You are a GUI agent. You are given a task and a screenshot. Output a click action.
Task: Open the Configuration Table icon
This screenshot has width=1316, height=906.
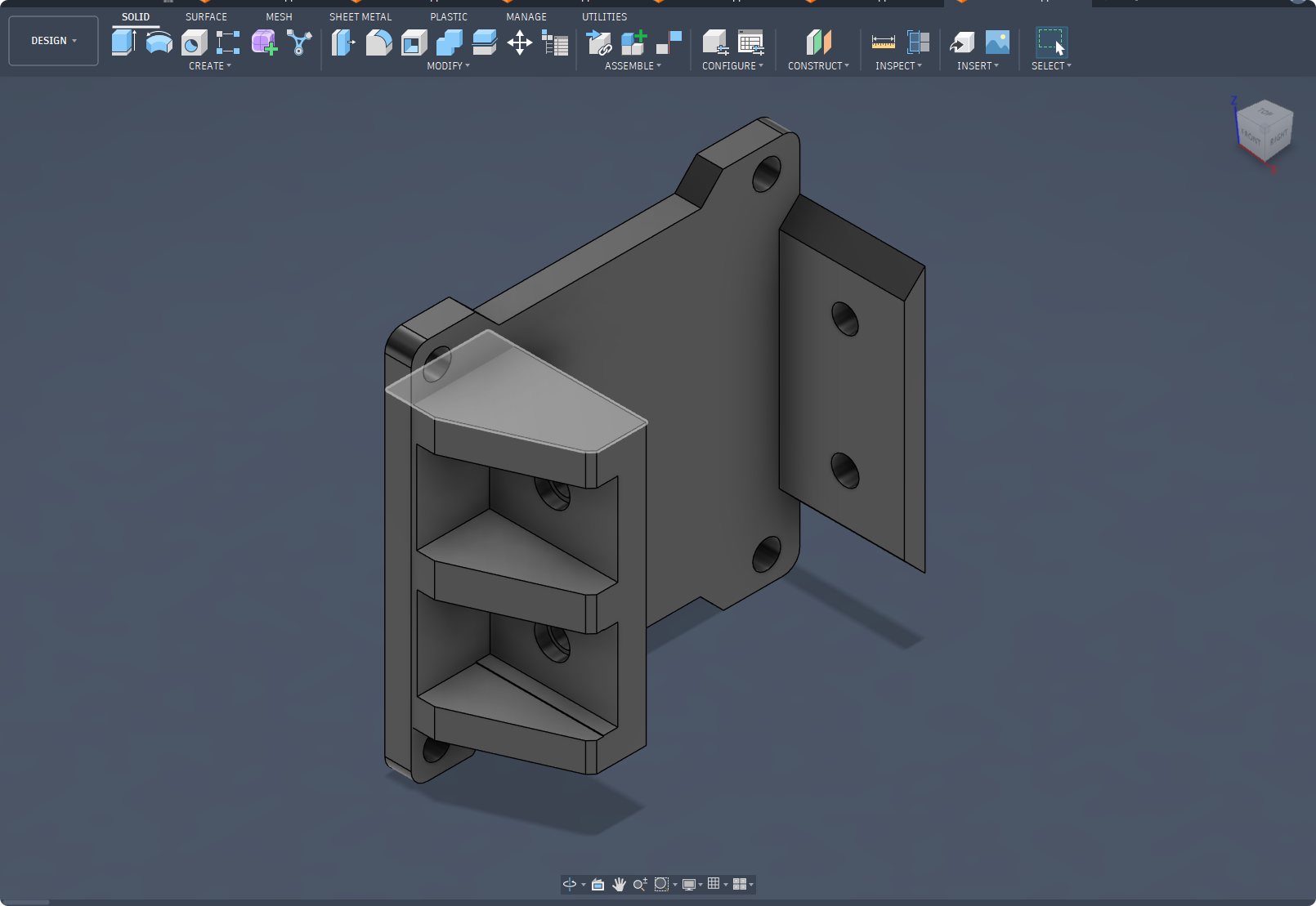click(x=750, y=42)
